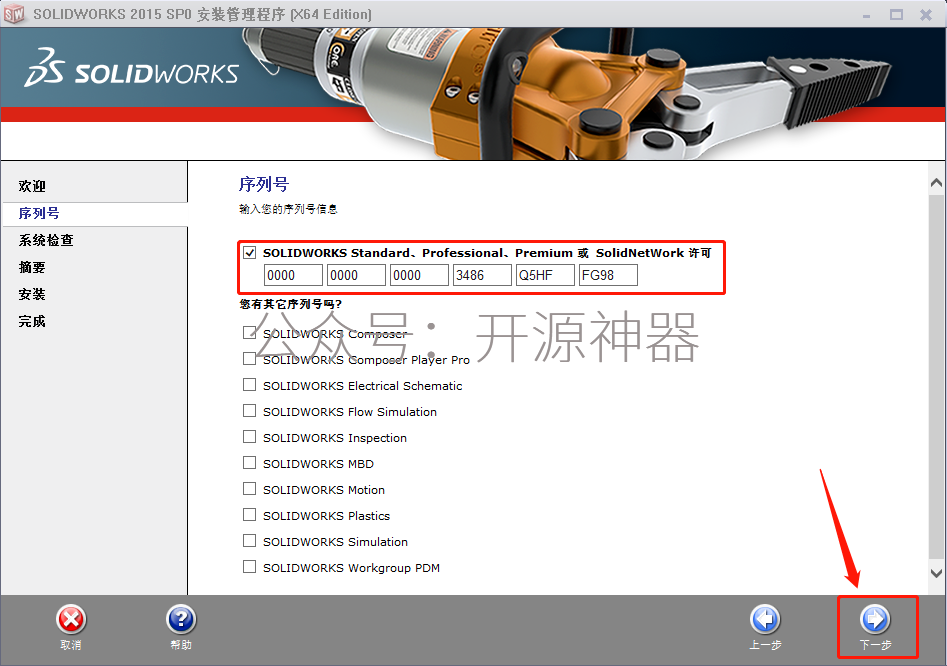The height and width of the screenshot is (666, 947).
Task: Click scrollbar down arrow
Action: click(936, 573)
